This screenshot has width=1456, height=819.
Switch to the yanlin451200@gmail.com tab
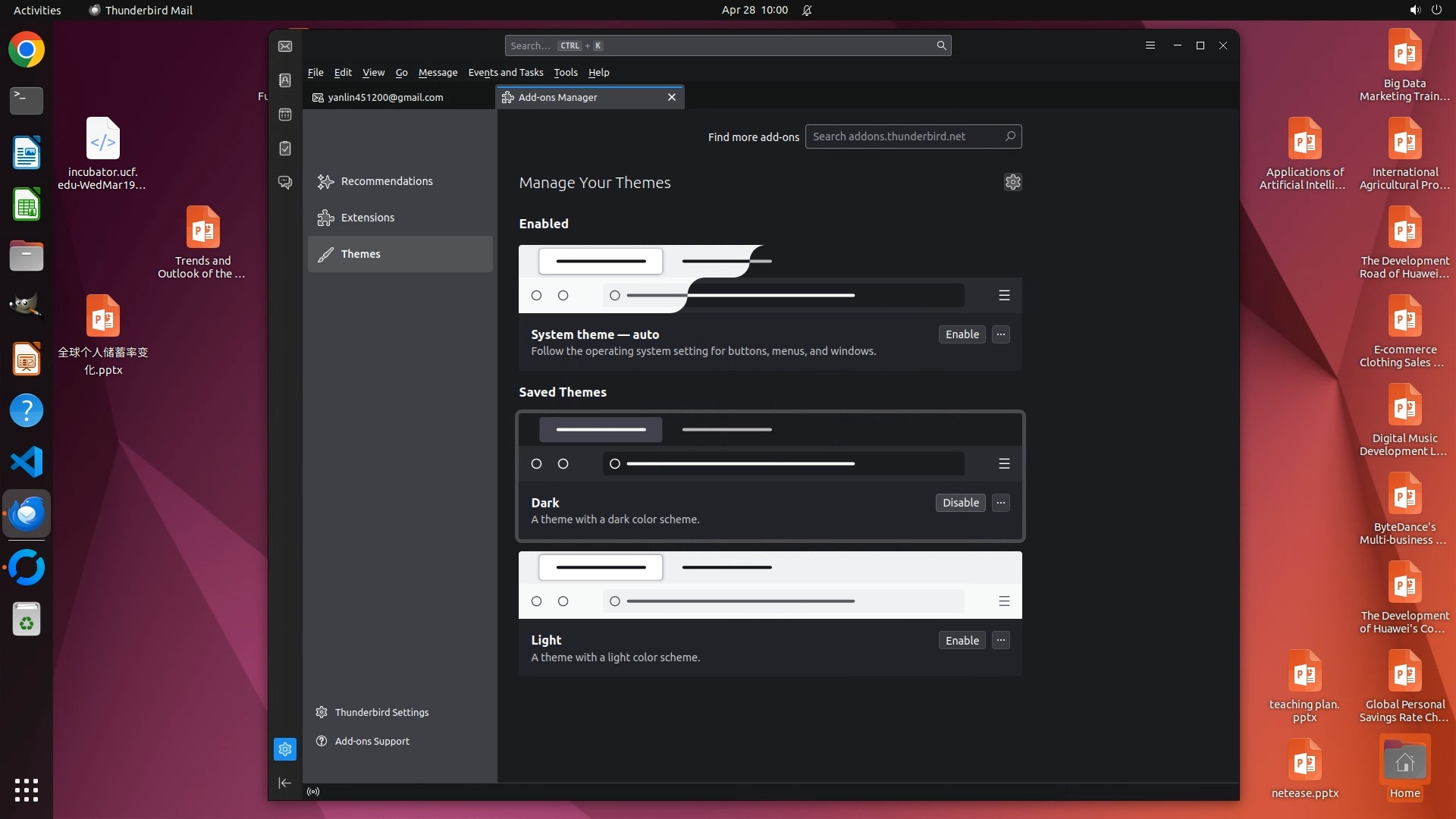click(x=385, y=97)
